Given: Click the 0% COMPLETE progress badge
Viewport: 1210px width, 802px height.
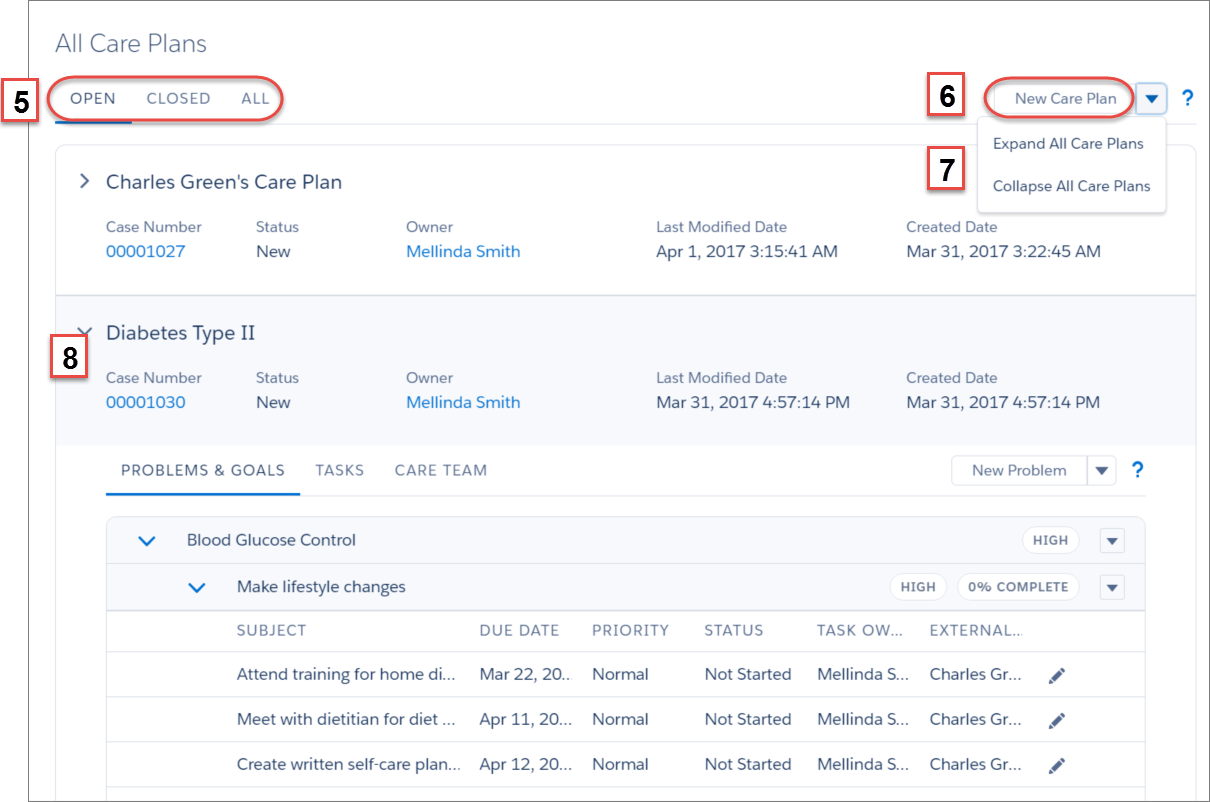Looking at the screenshot, I should (x=1018, y=587).
